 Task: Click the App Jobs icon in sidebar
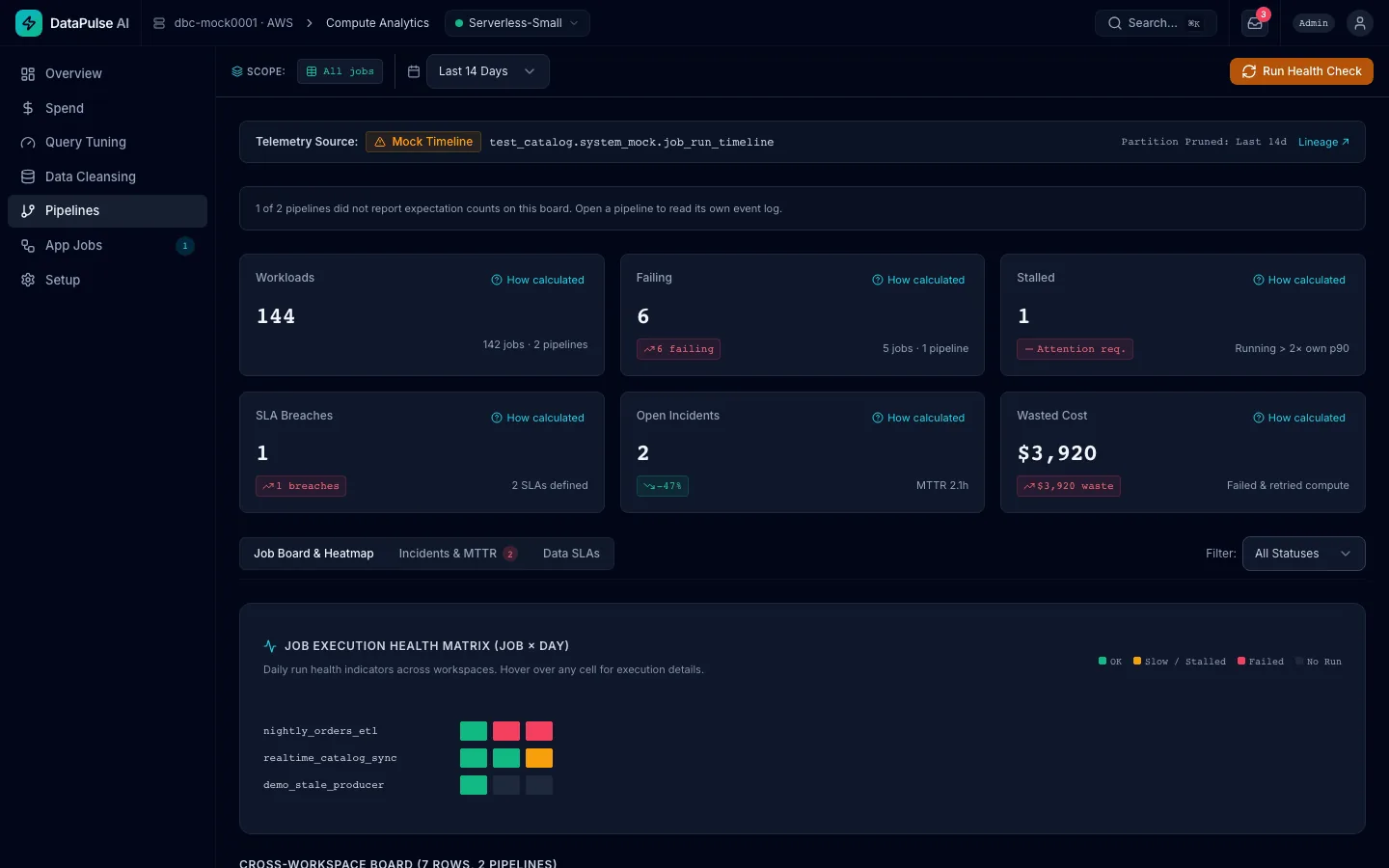28,246
